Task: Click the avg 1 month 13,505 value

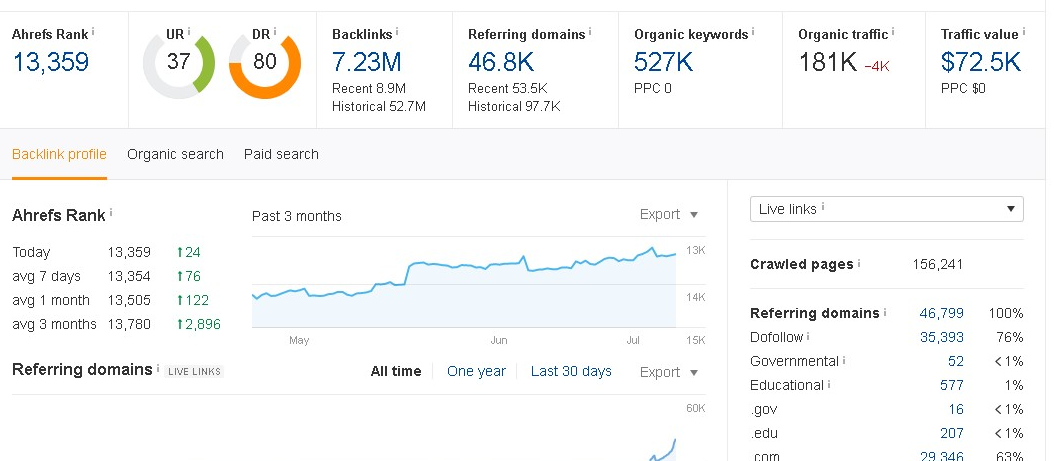Action: pos(129,300)
